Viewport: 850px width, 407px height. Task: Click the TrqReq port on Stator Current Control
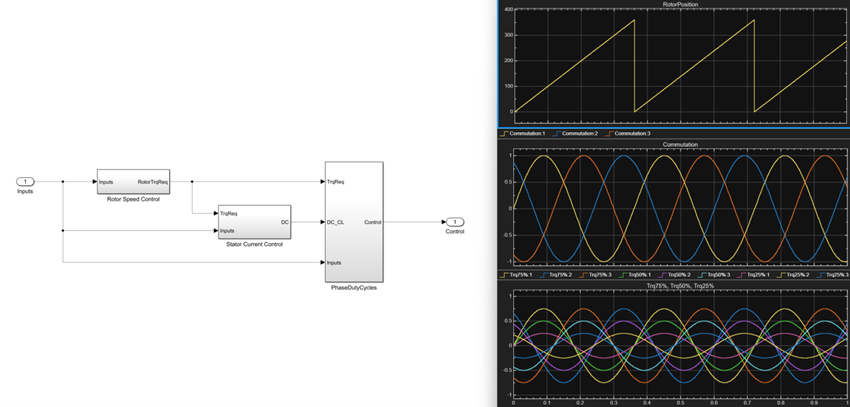[228, 214]
